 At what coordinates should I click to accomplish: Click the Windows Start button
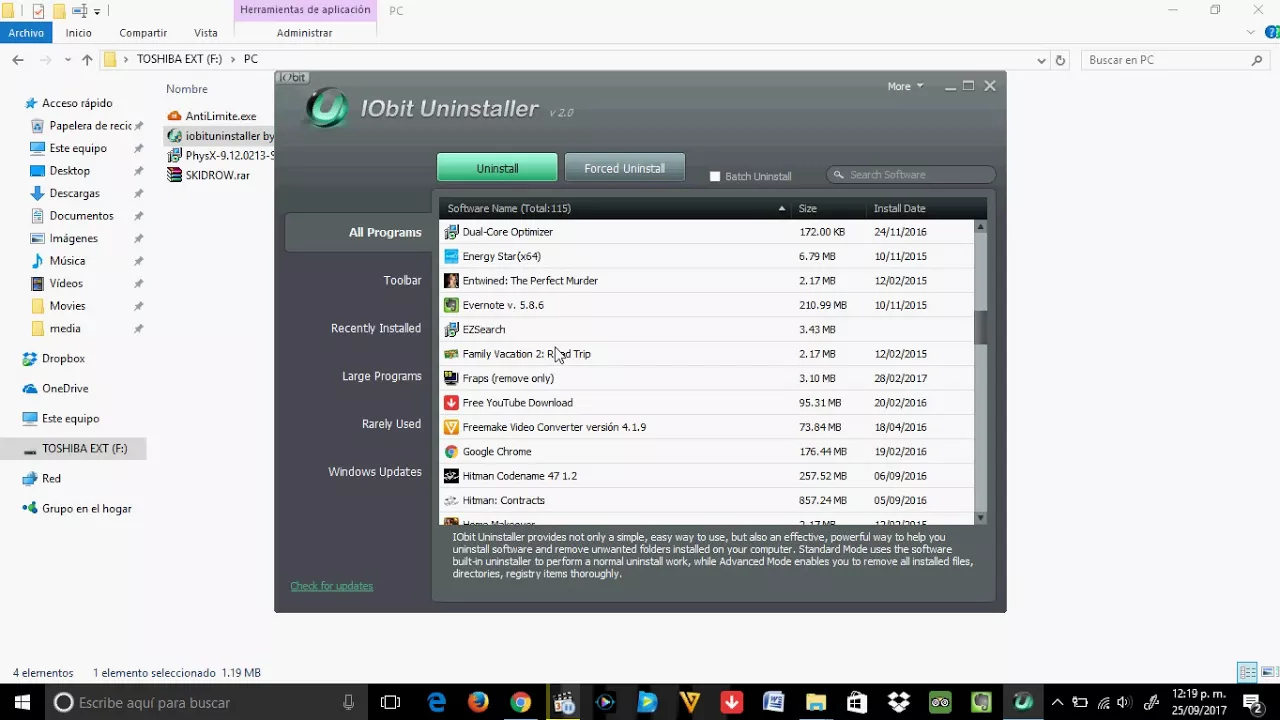click(x=22, y=702)
